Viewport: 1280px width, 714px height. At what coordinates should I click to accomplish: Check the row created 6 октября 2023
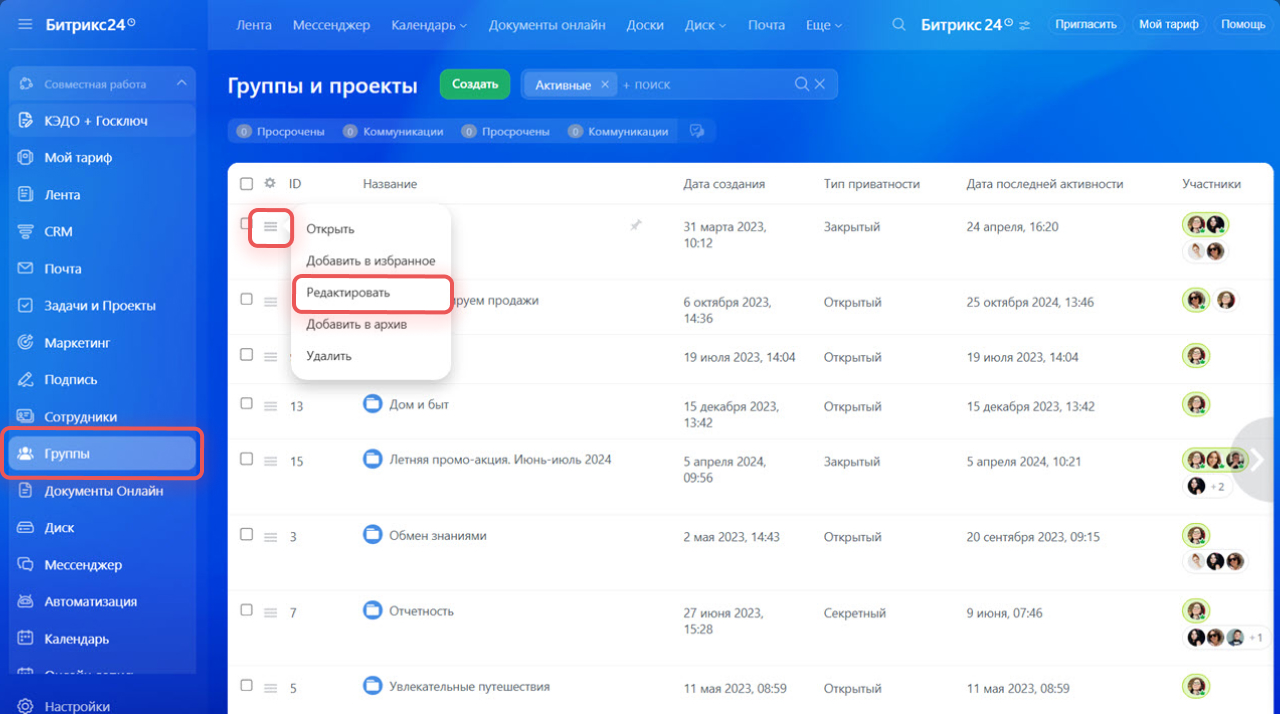247,299
